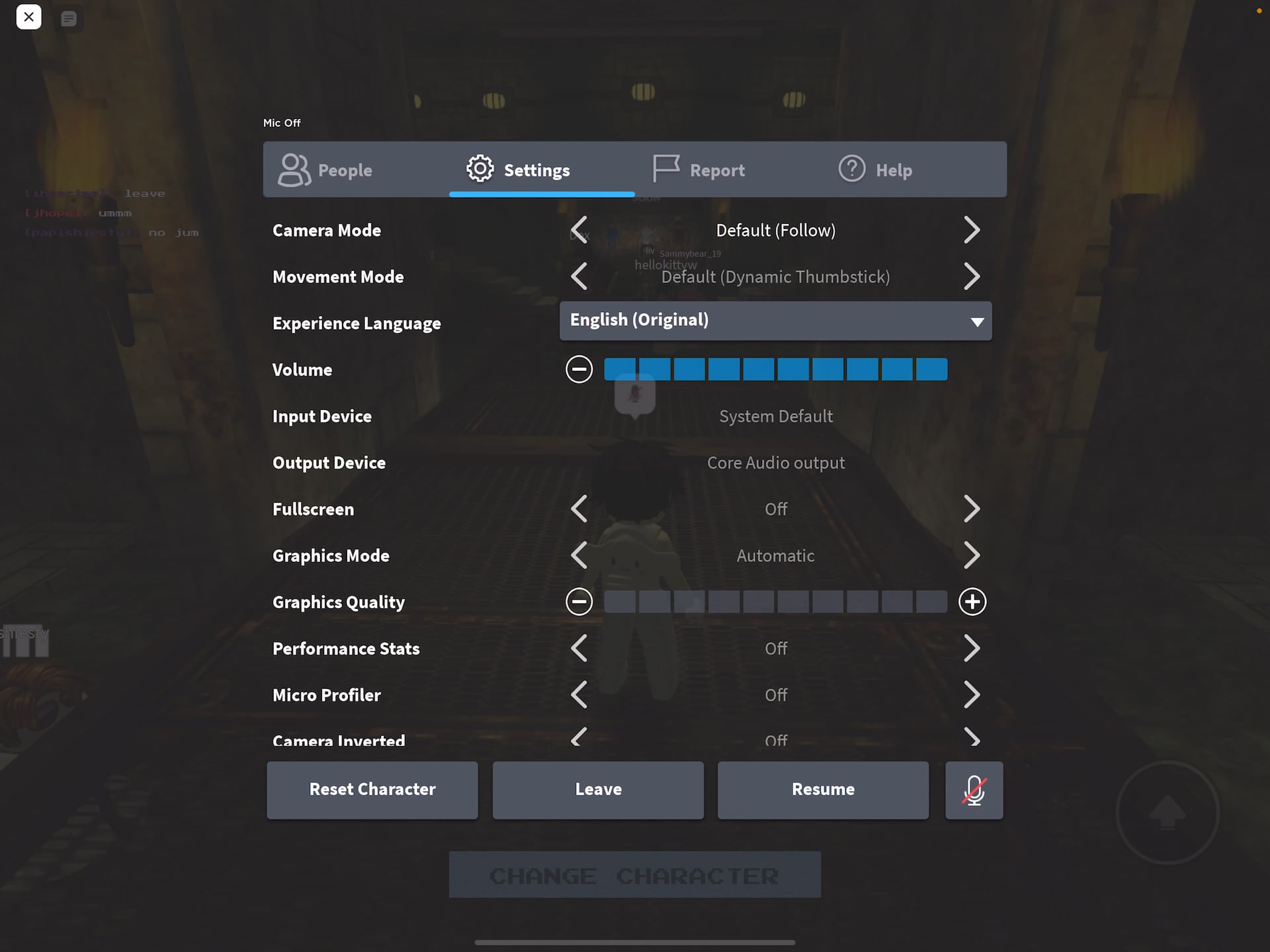The height and width of the screenshot is (952, 1270).
Task: Select previous Movement Mode
Action: 579,276
